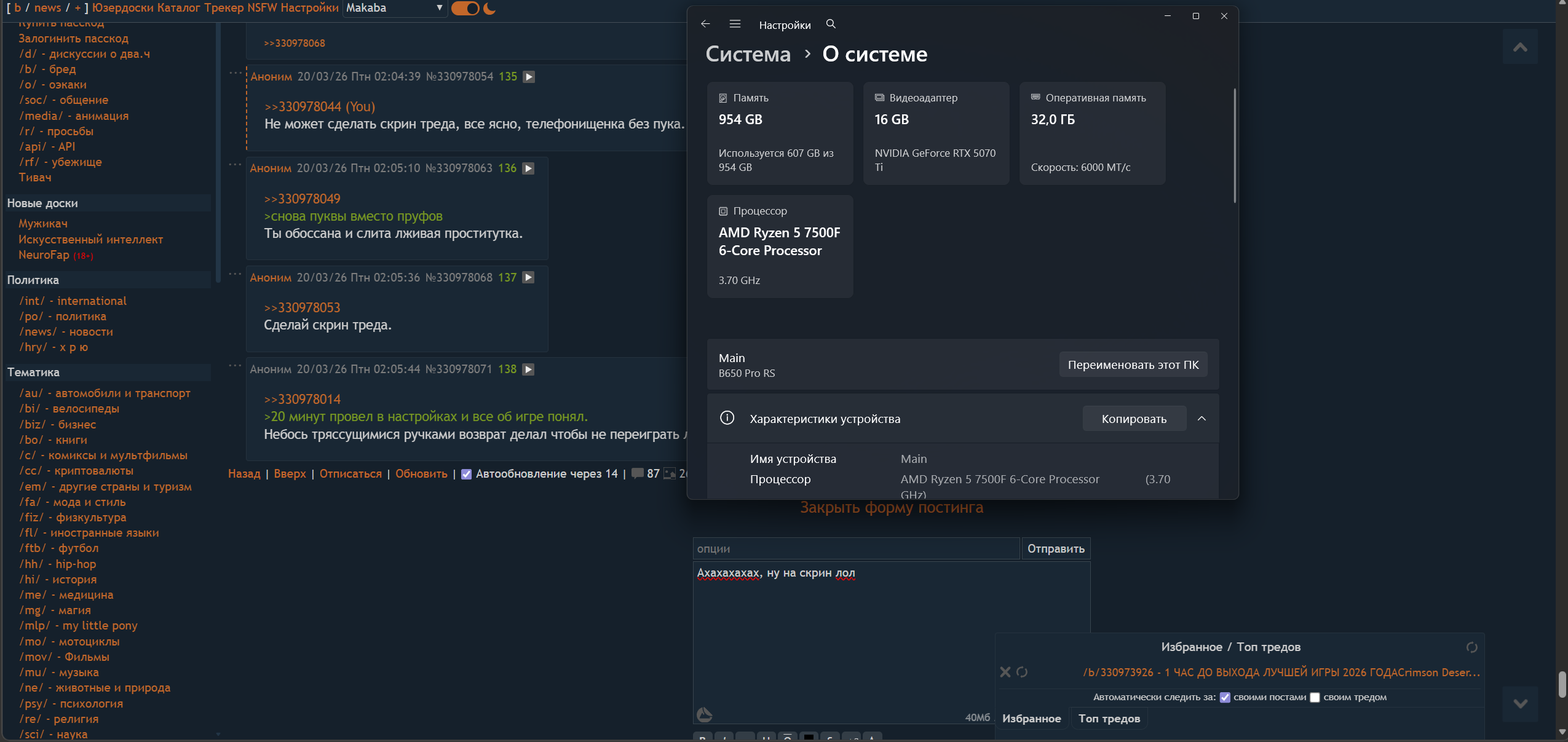This screenshot has width=1568, height=742.
Task: Switch to the Топ тредов tab
Action: click(x=1109, y=719)
